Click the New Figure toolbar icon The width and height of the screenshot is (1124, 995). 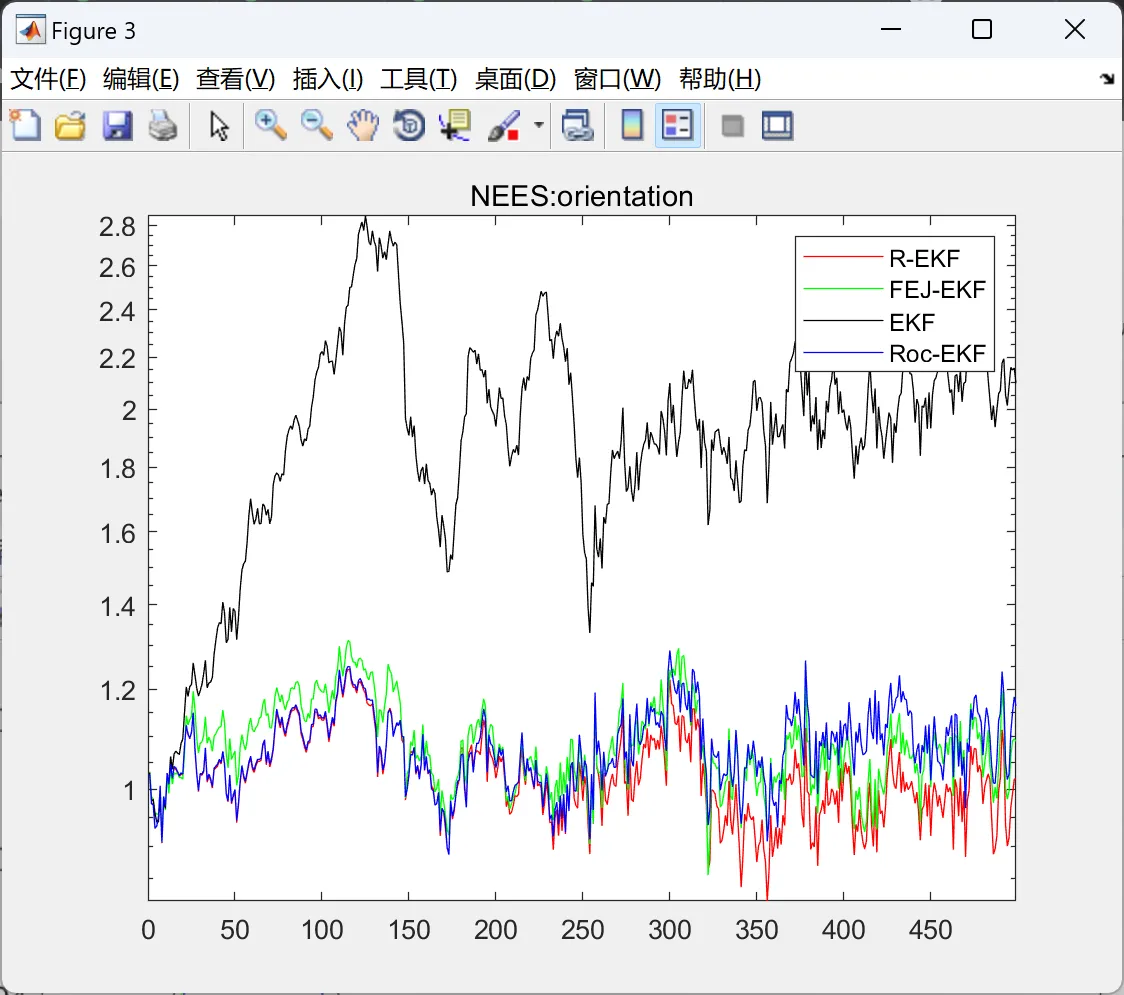tap(25, 125)
